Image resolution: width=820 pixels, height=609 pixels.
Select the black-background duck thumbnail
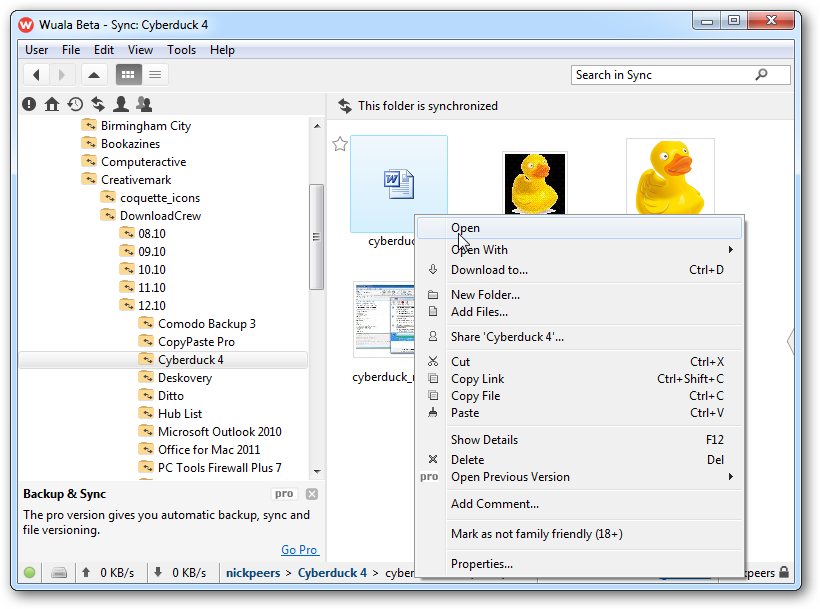pyautogui.click(x=534, y=183)
